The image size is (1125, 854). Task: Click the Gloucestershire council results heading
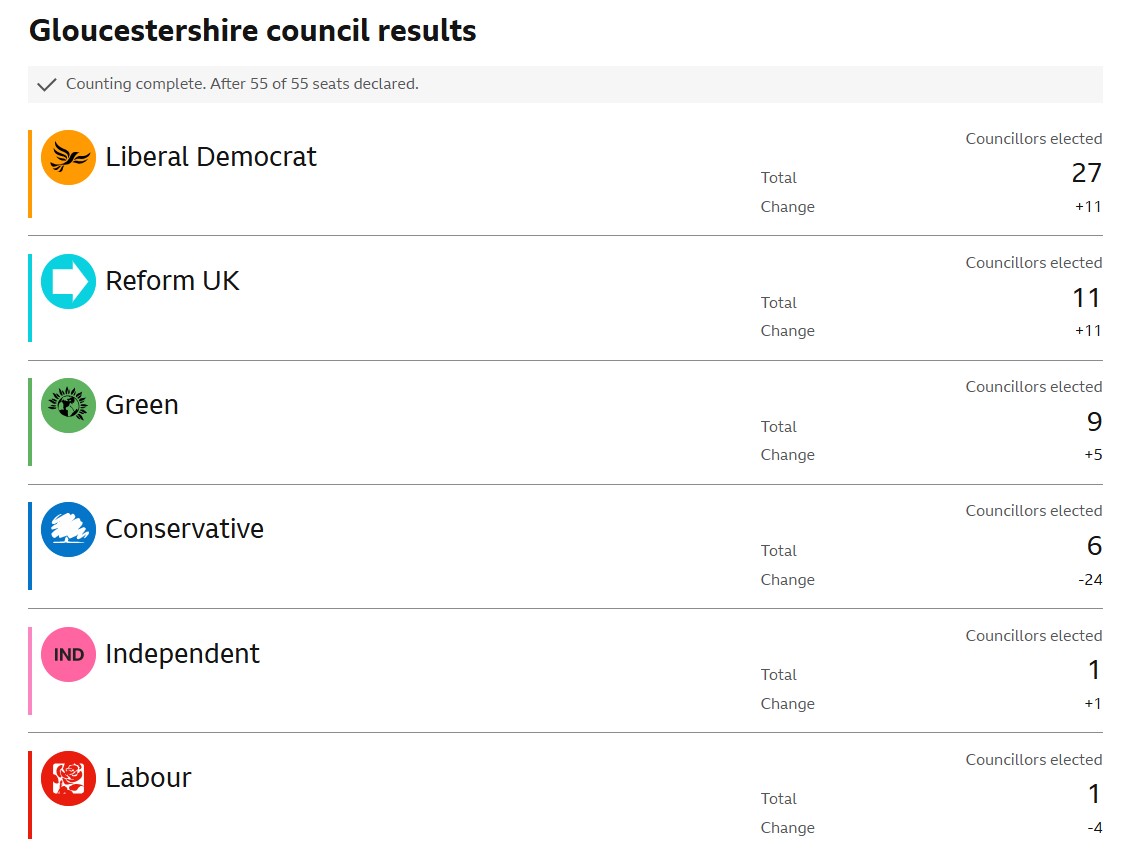point(253,31)
